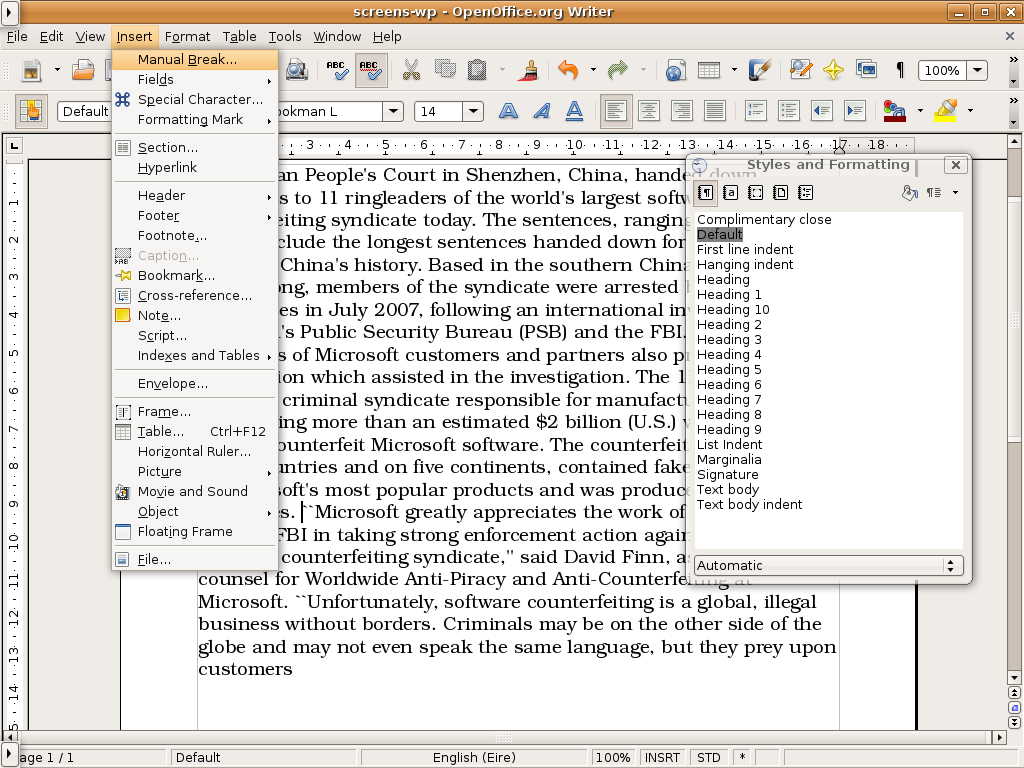Image resolution: width=1024 pixels, height=768 pixels.
Task: Run the Spellcheck icon
Action: click(337, 70)
